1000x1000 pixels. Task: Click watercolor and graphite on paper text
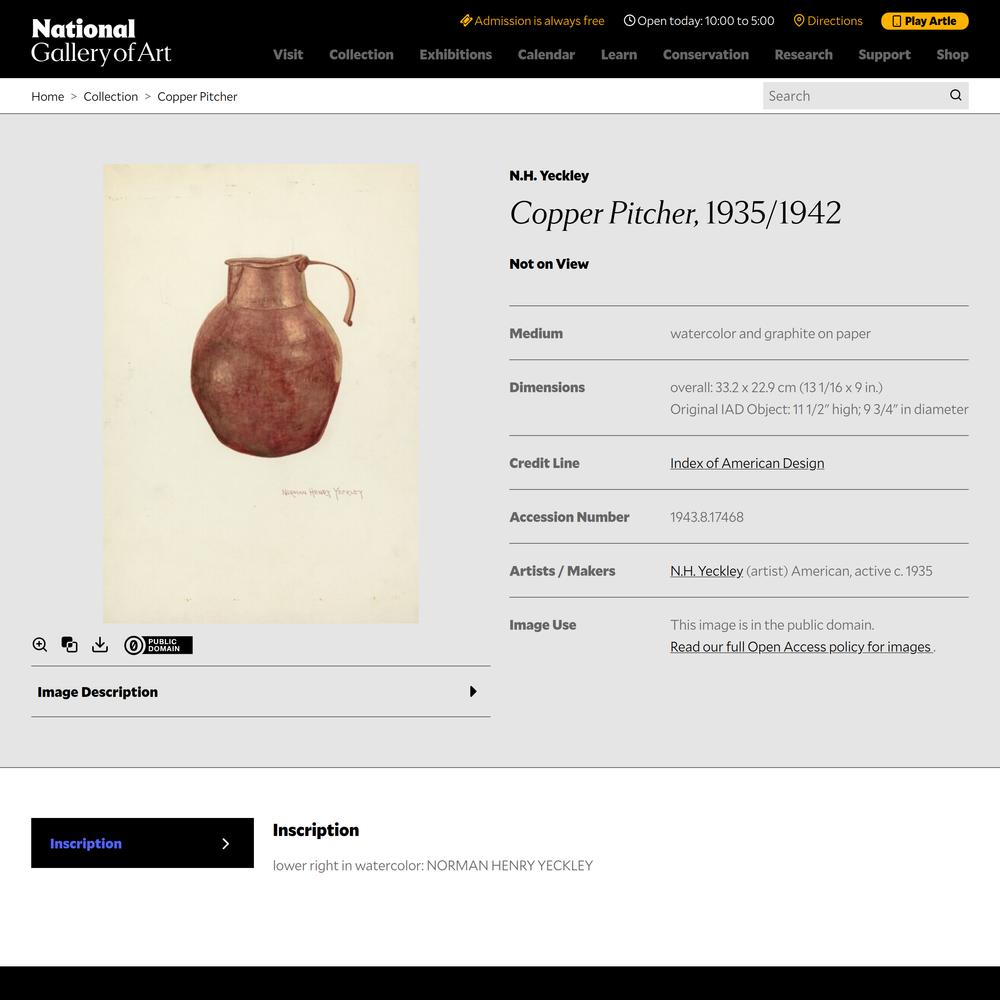(x=770, y=334)
